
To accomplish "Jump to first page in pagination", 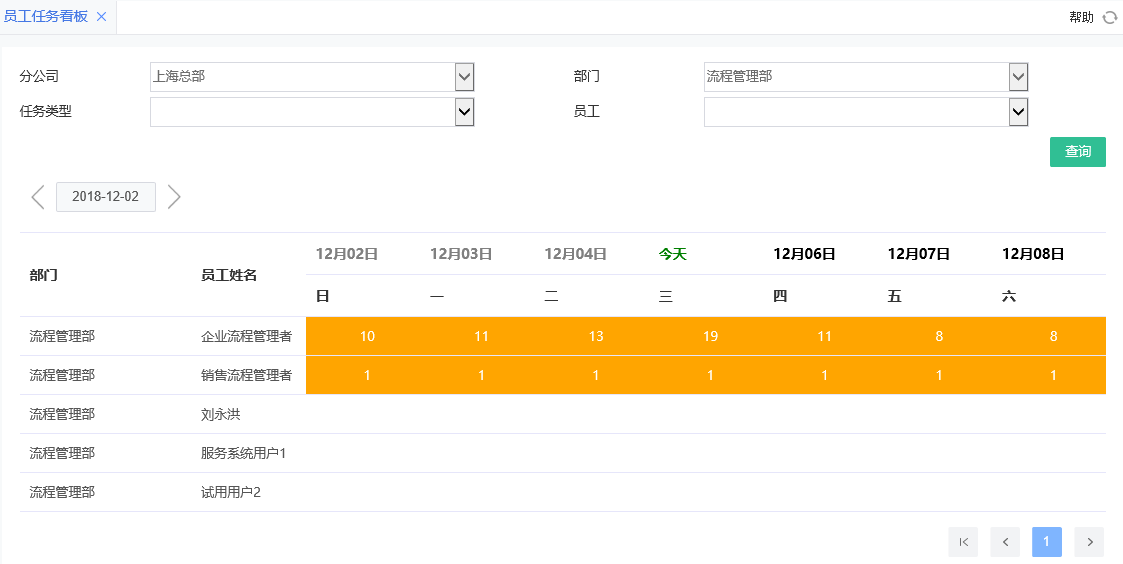I will point(963,542).
